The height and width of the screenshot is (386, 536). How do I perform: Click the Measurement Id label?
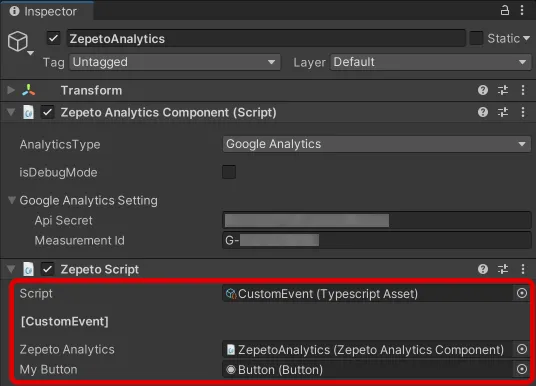79,240
